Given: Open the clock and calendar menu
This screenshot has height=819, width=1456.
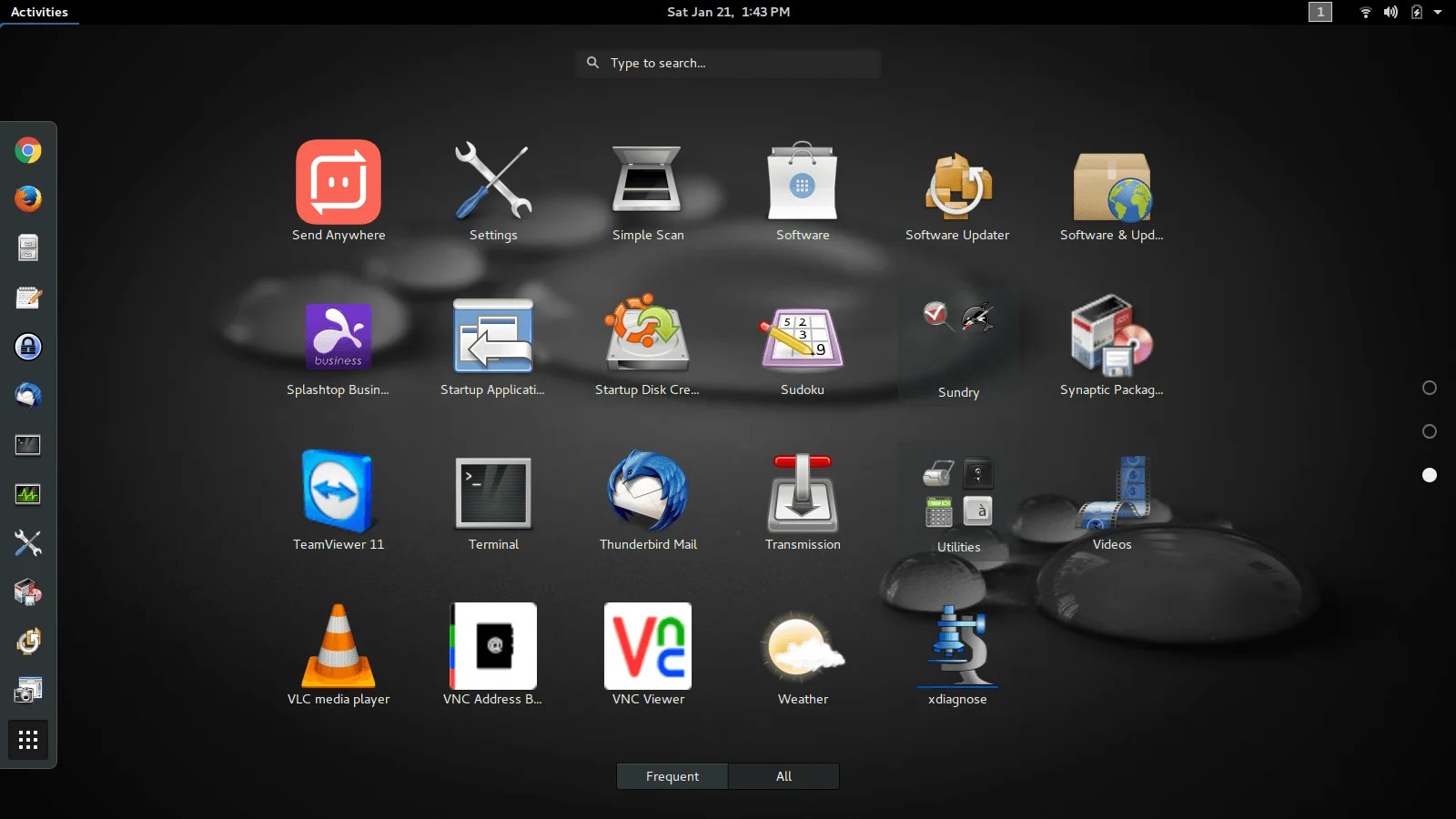Looking at the screenshot, I should click(728, 12).
